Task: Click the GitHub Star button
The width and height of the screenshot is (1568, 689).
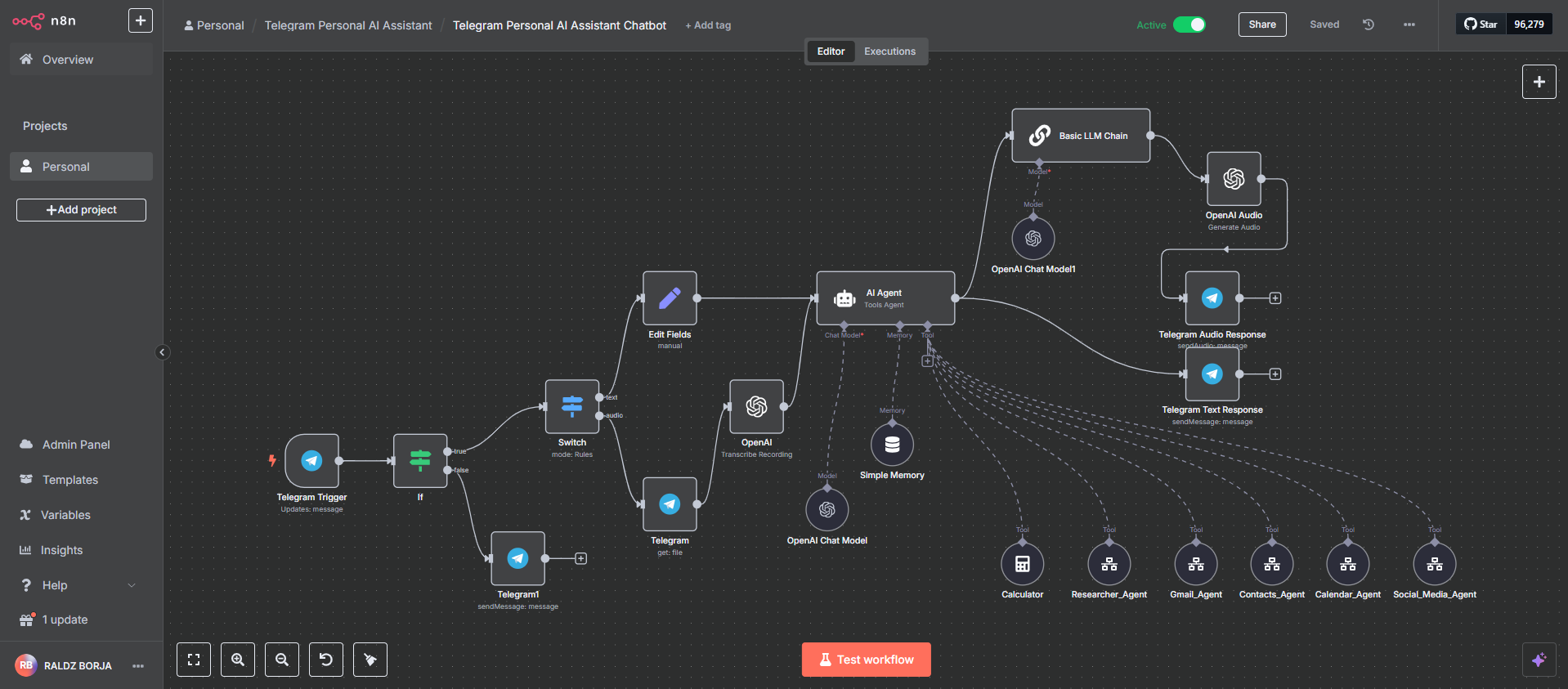Action: point(1481,25)
